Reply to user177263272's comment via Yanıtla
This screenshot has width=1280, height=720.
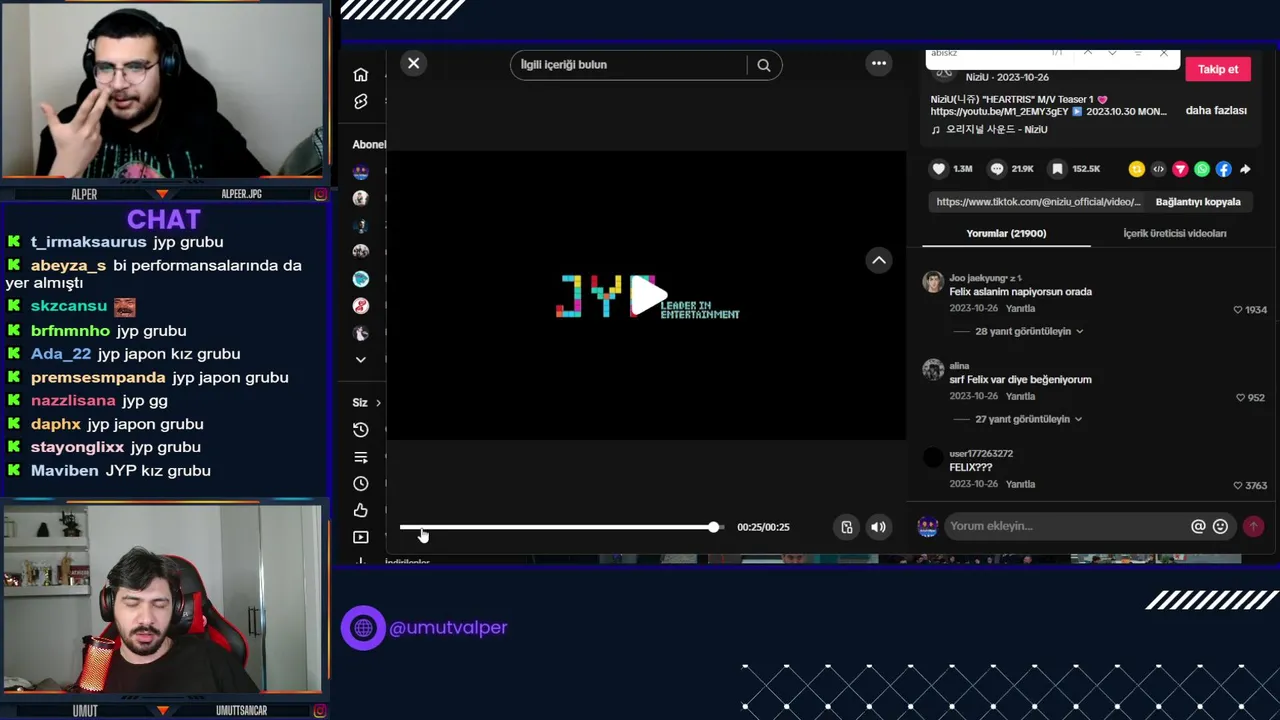tap(1020, 484)
